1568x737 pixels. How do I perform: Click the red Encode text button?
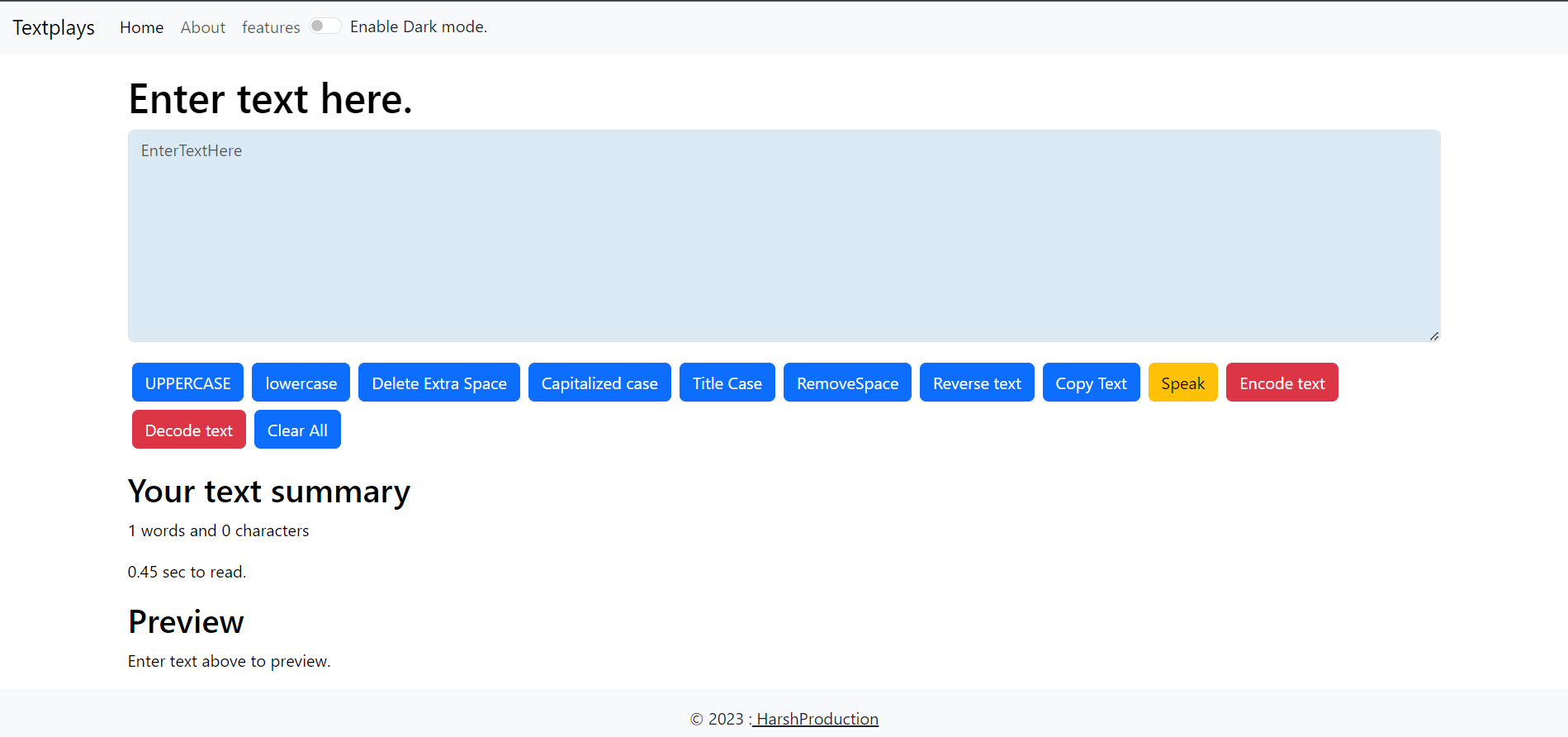(1281, 383)
